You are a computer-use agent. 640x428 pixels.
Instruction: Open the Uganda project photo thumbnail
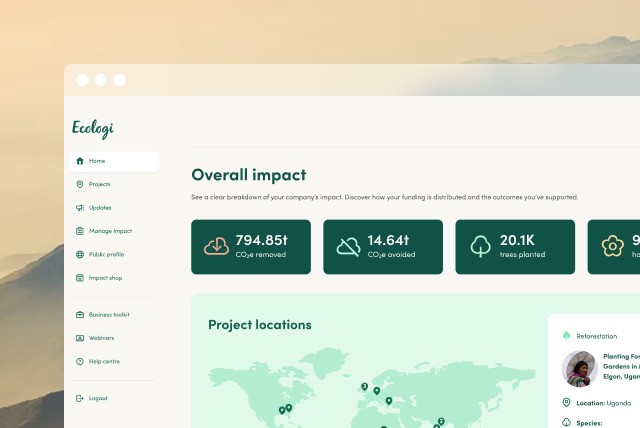pyautogui.click(x=580, y=368)
